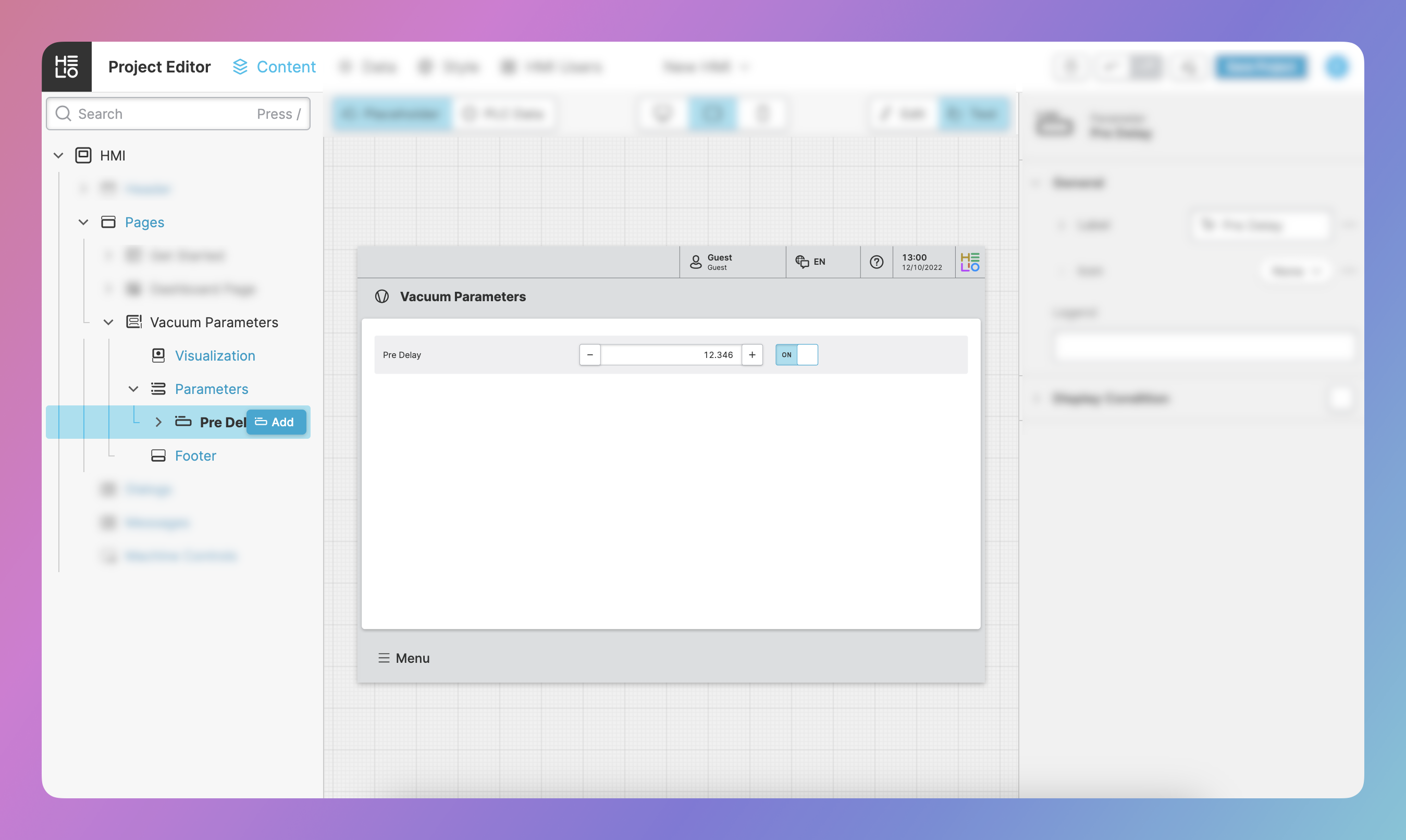The image size is (1406, 840).
Task: Expand the Pre Delay tree item
Action: pos(158,422)
